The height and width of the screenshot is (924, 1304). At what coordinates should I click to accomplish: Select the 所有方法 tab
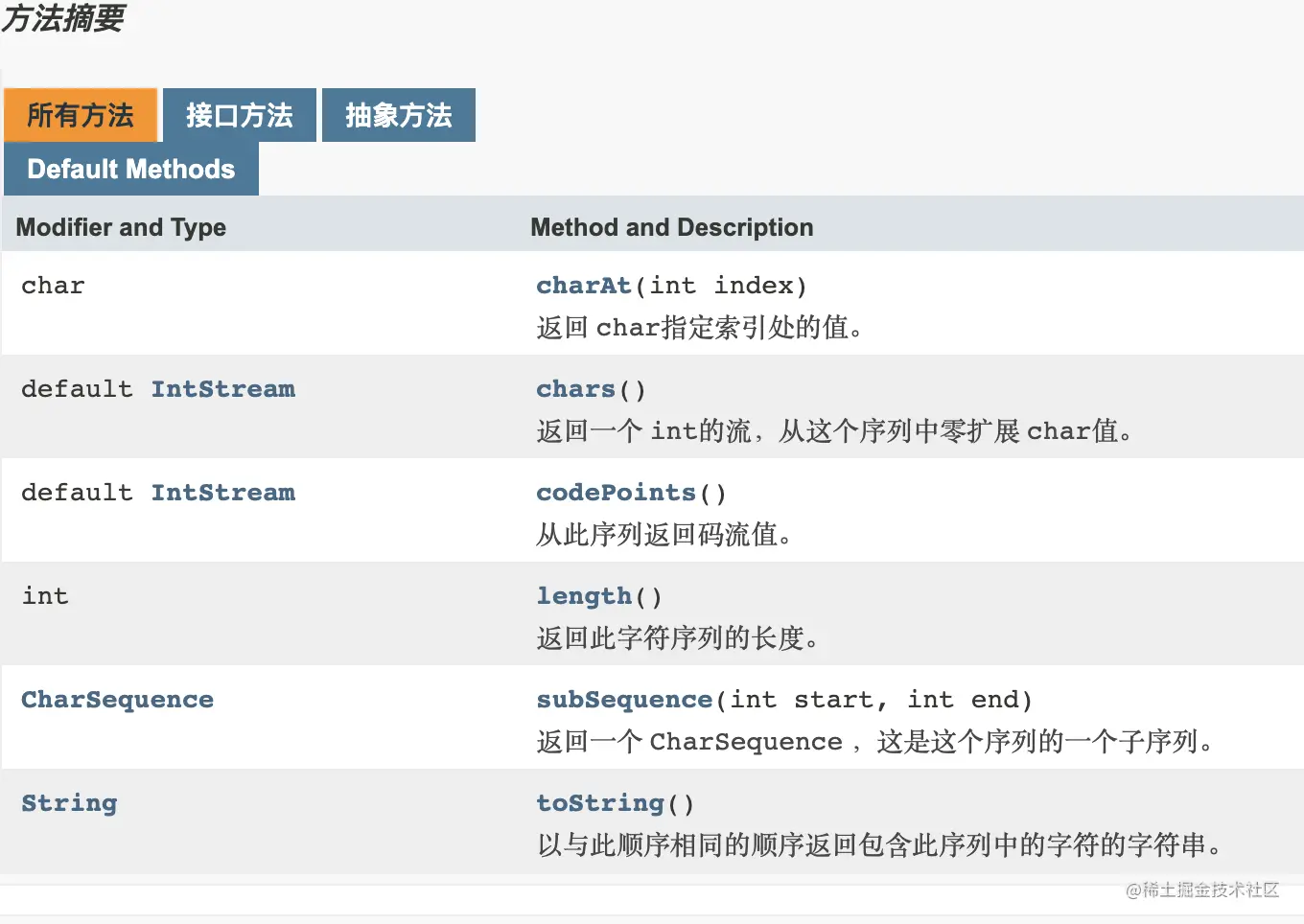(x=81, y=115)
